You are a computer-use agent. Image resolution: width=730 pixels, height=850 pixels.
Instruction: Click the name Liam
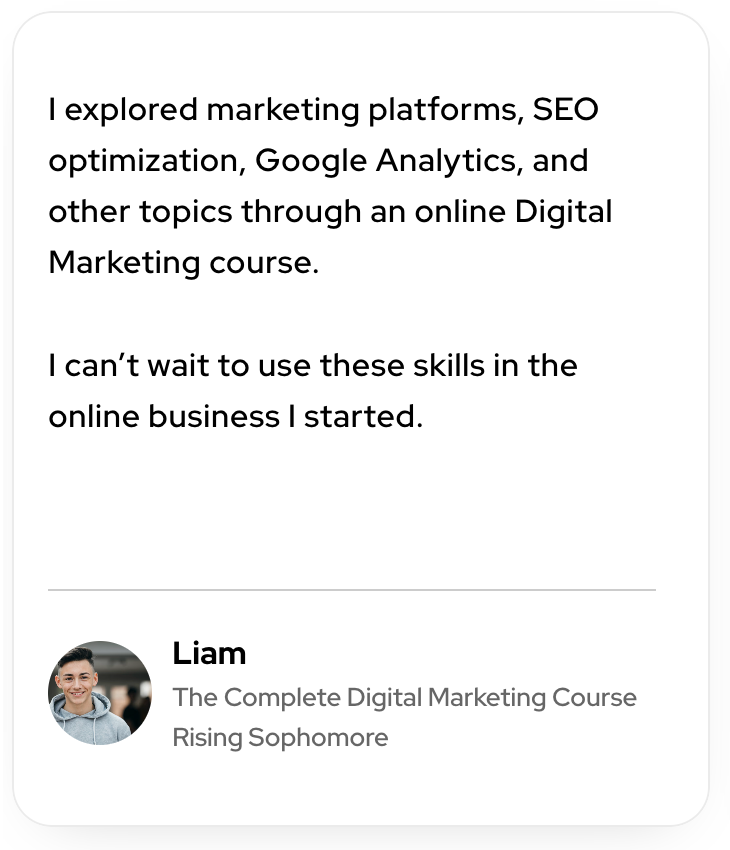point(209,653)
